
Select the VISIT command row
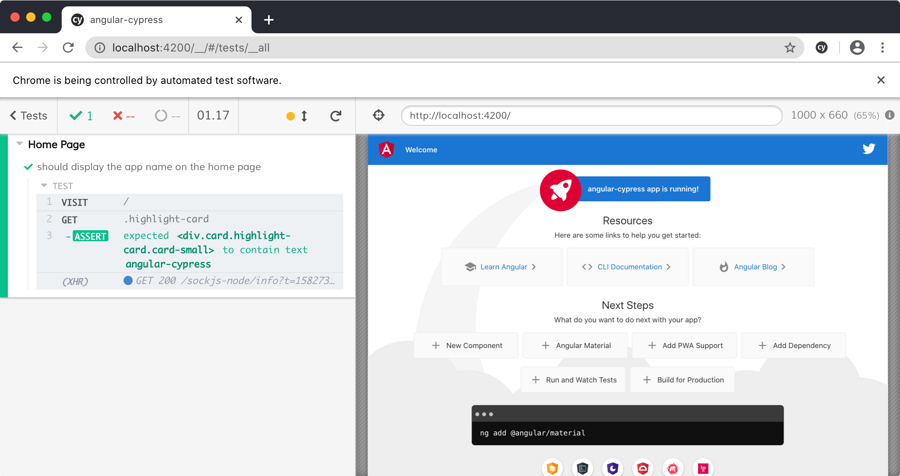(x=190, y=202)
